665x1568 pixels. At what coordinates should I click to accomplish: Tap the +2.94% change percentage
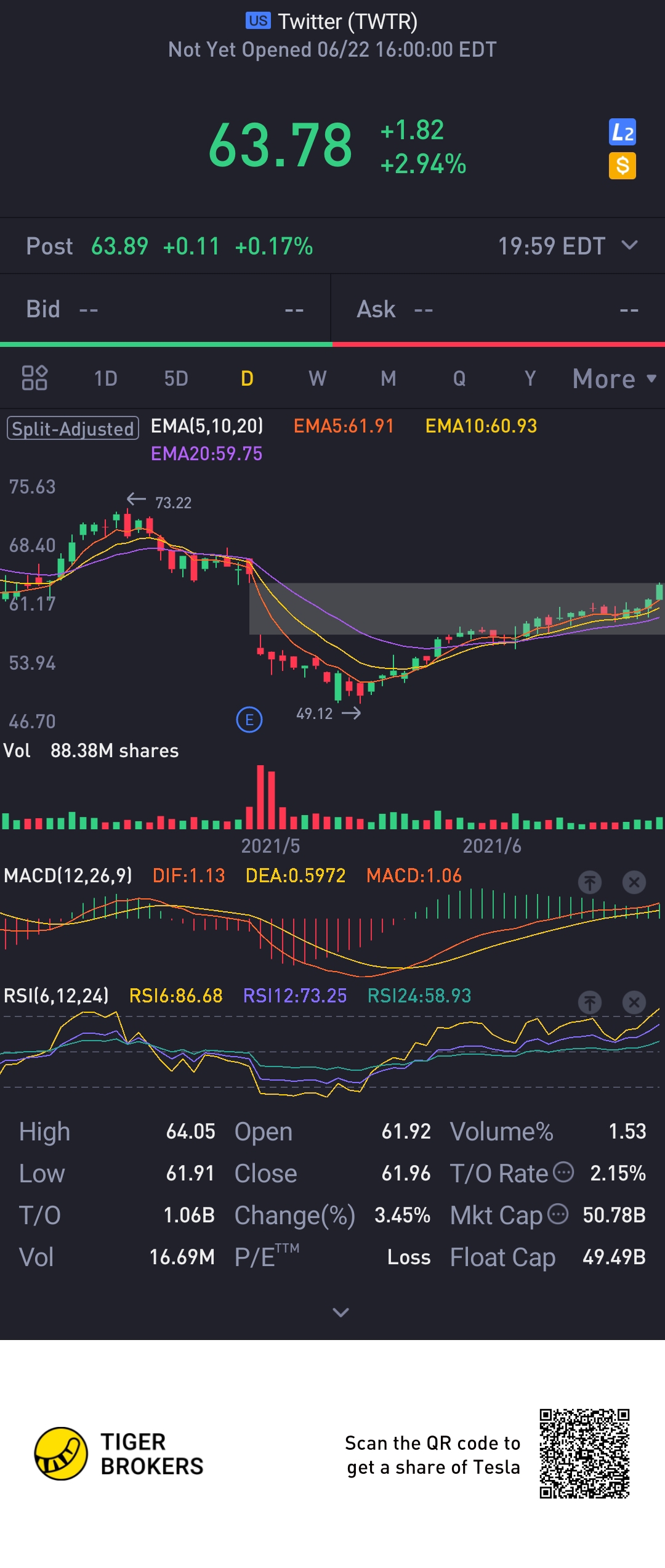[423, 164]
